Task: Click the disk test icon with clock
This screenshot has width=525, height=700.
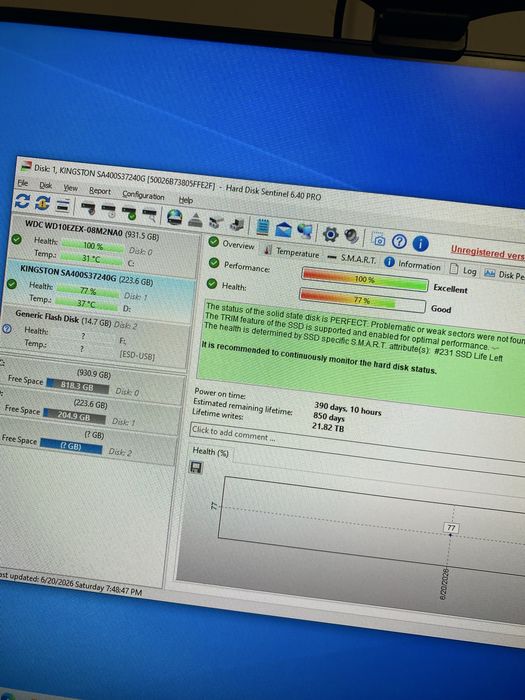Action: coord(108,211)
